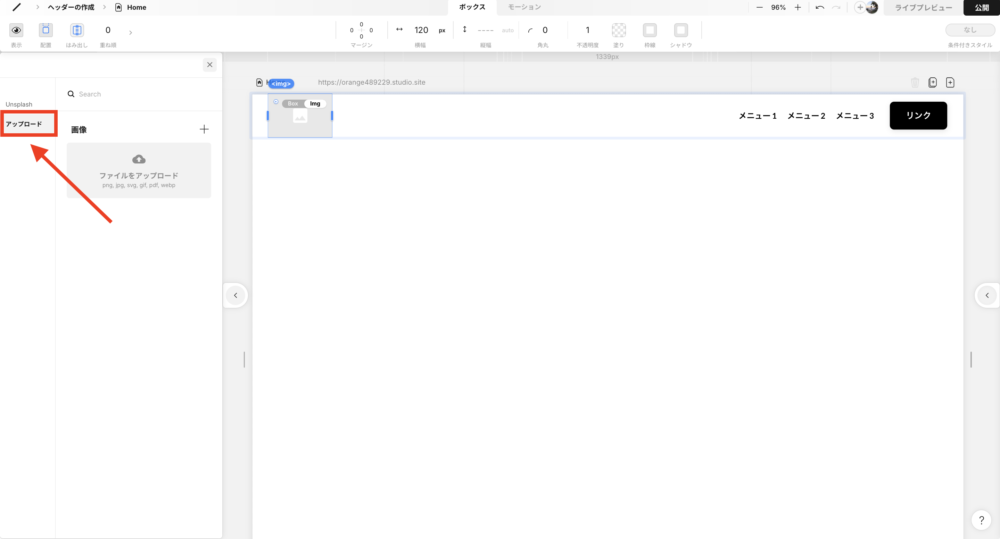Image resolution: width=1000 pixels, height=539 pixels.
Task: Add new page with plus-page icon
Action: tap(950, 82)
